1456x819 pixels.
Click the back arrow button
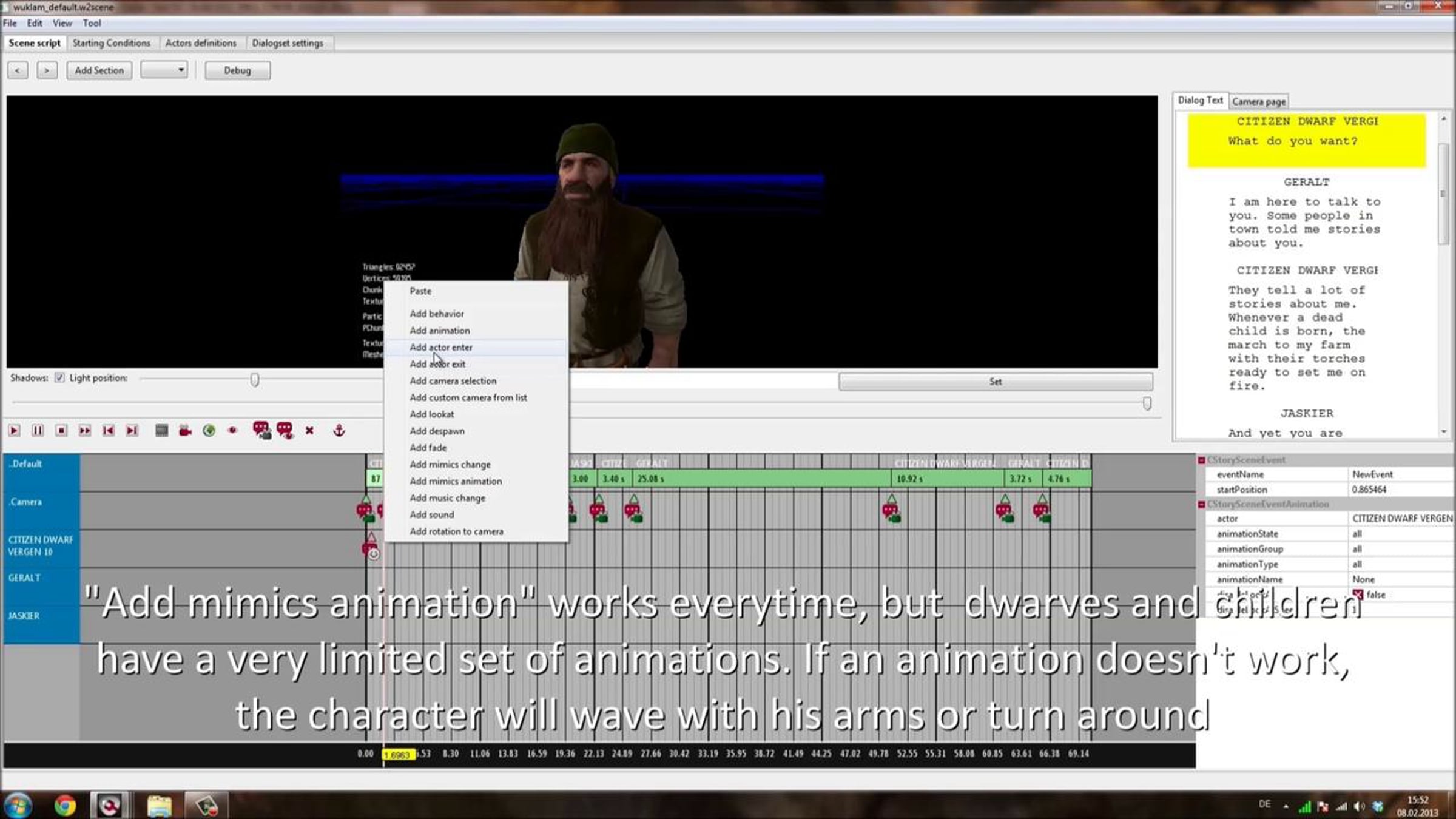tap(18, 70)
